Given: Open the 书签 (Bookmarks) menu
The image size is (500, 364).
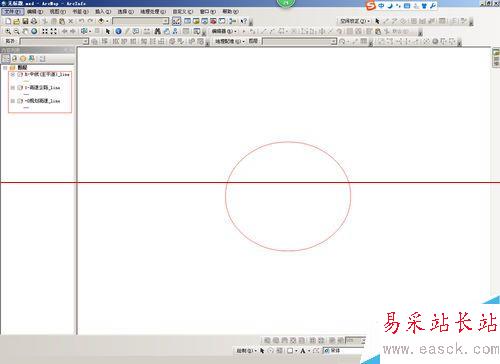Looking at the screenshot, I should tap(80, 12).
